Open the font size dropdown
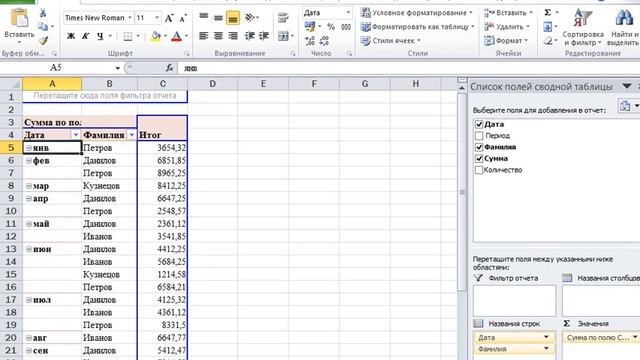Viewport: 640px width, 360px height. click(x=157, y=18)
